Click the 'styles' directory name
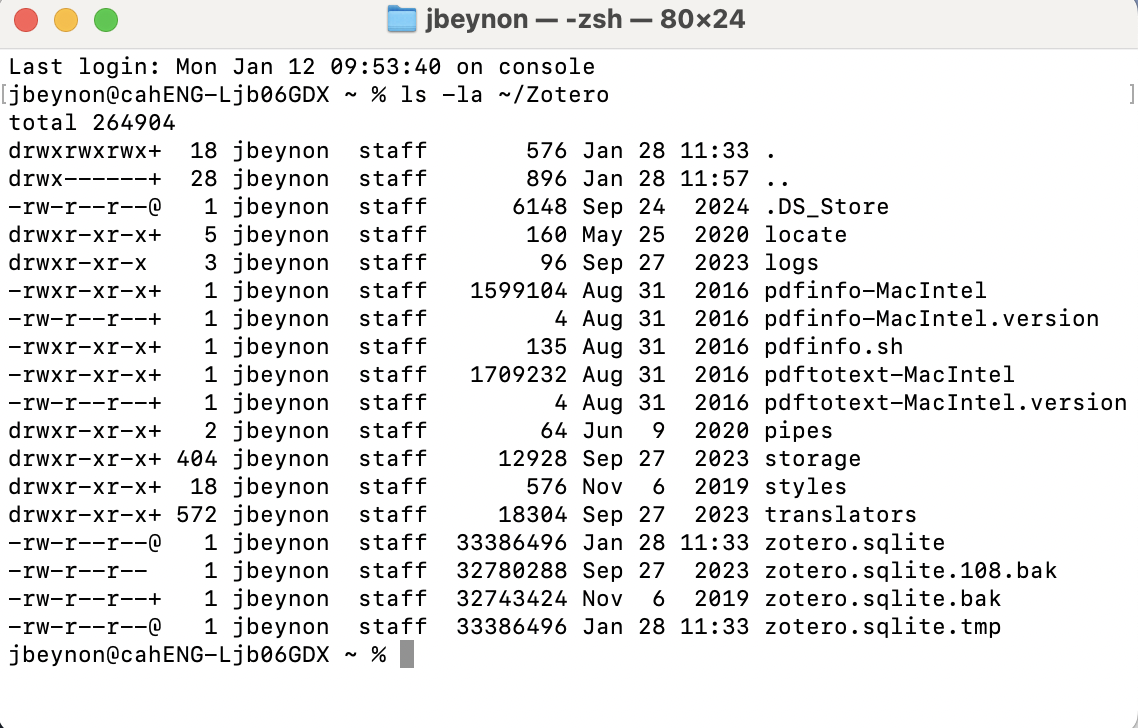 coord(806,487)
